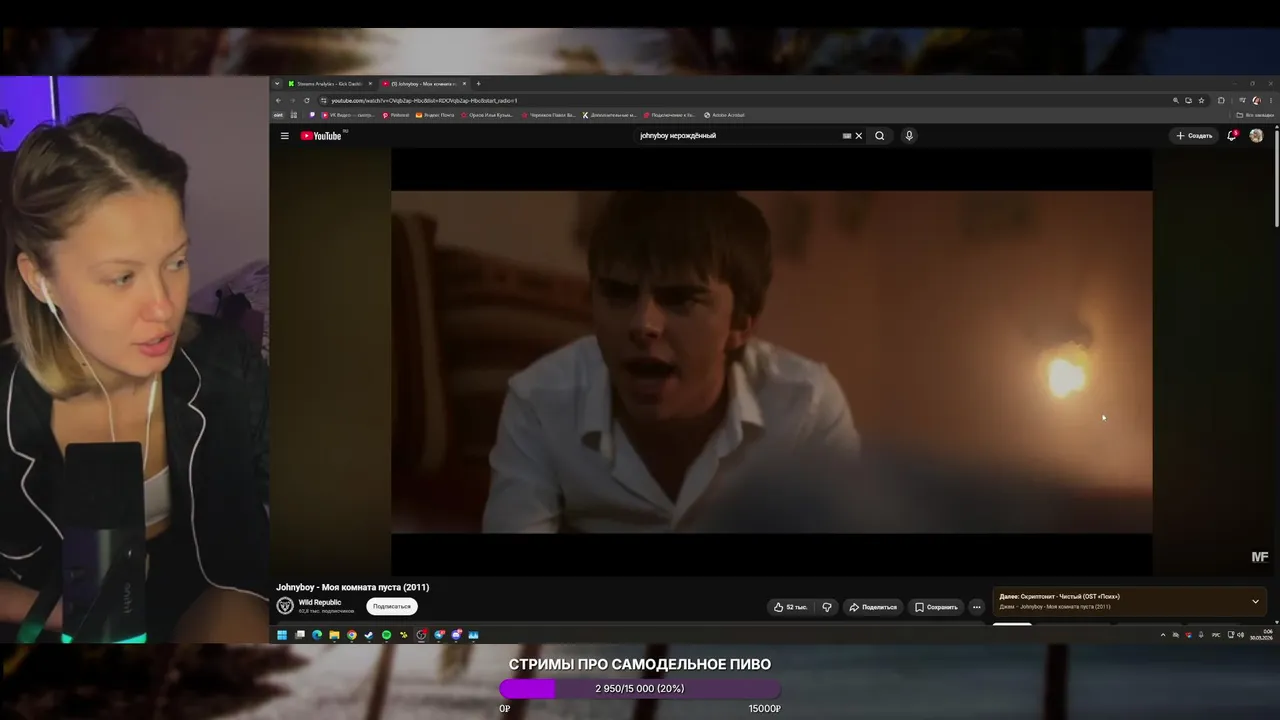The width and height of the screenshot is (1280, 720).
Task: Click the purple donation goal progress bar
Action: click(x=640, y=689)
